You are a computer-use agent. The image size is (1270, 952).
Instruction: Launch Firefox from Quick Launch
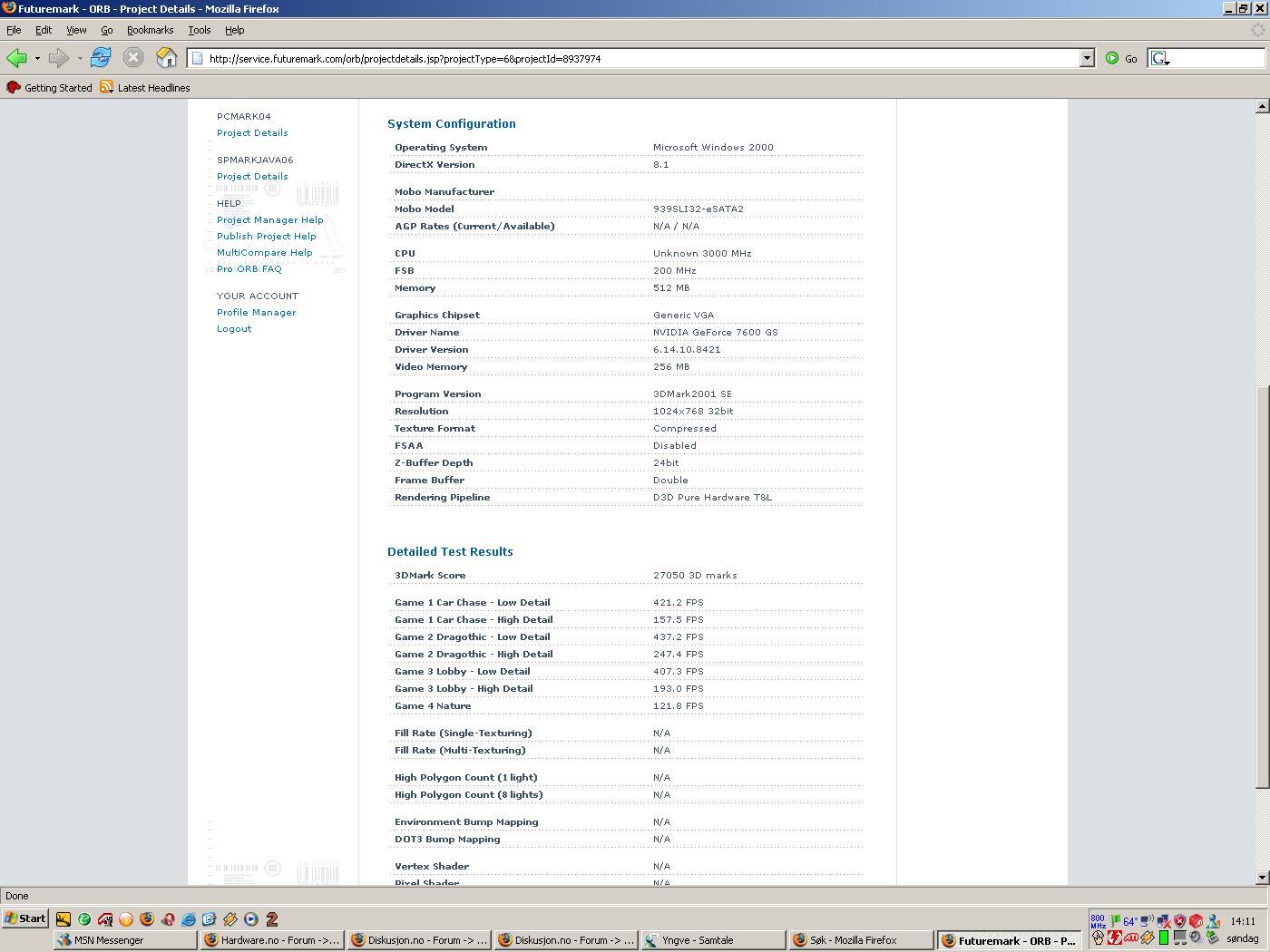(x=147, y=918)
